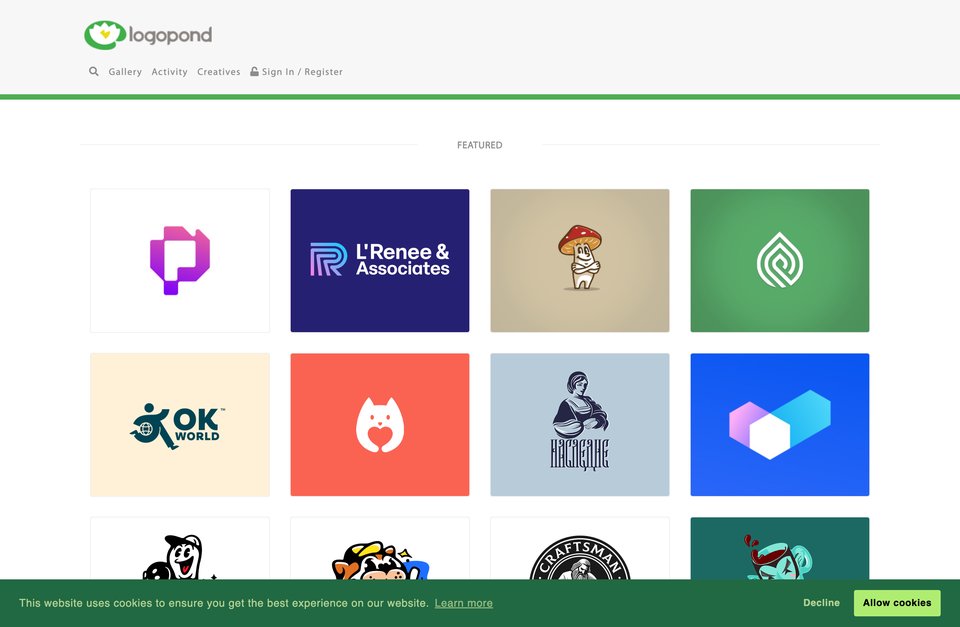
Task: Open the Creatives section
Action: [x=219, y=72]
